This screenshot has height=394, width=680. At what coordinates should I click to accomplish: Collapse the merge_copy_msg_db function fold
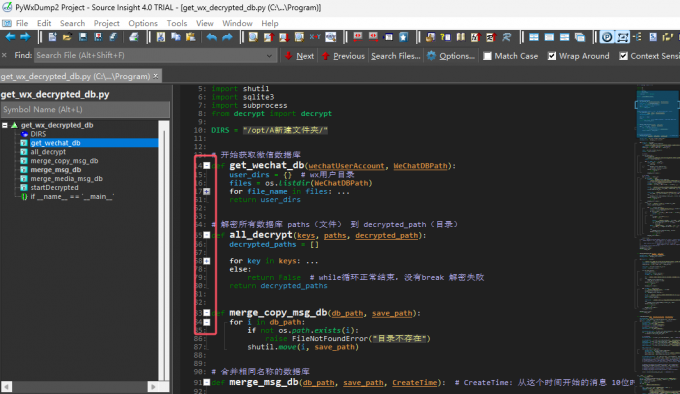click(x=207, y=313)
